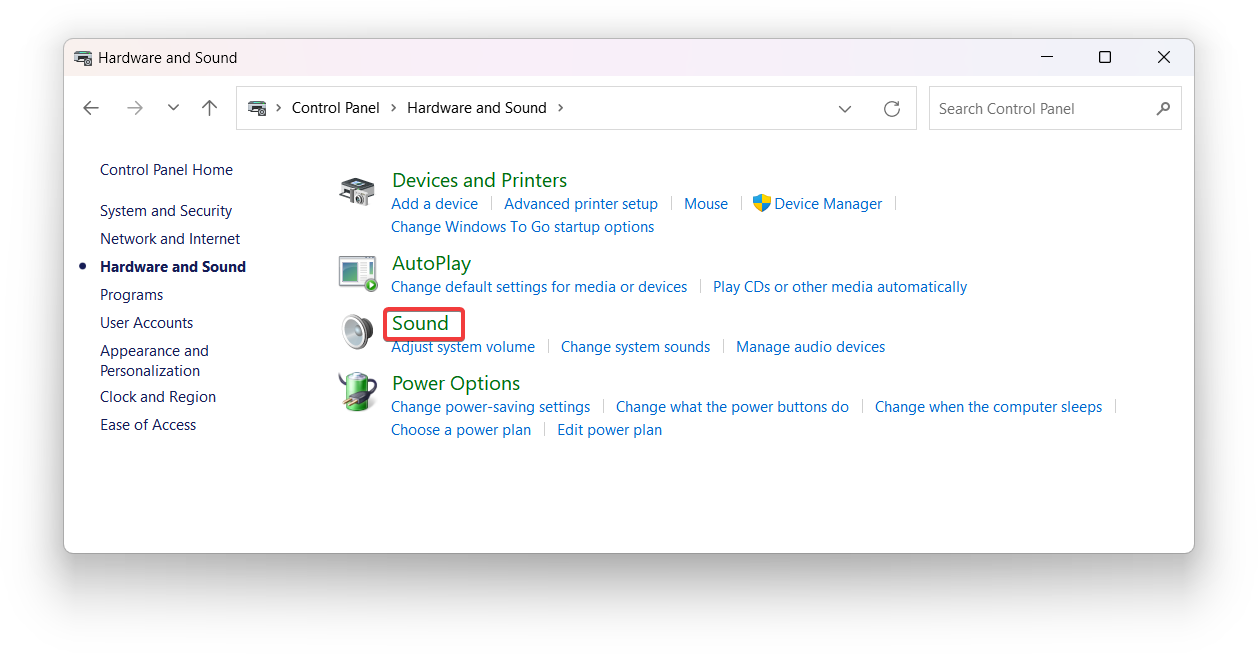
Task: Open the Sound heading link
Action: pyautogui.click(x=420, y=323)
